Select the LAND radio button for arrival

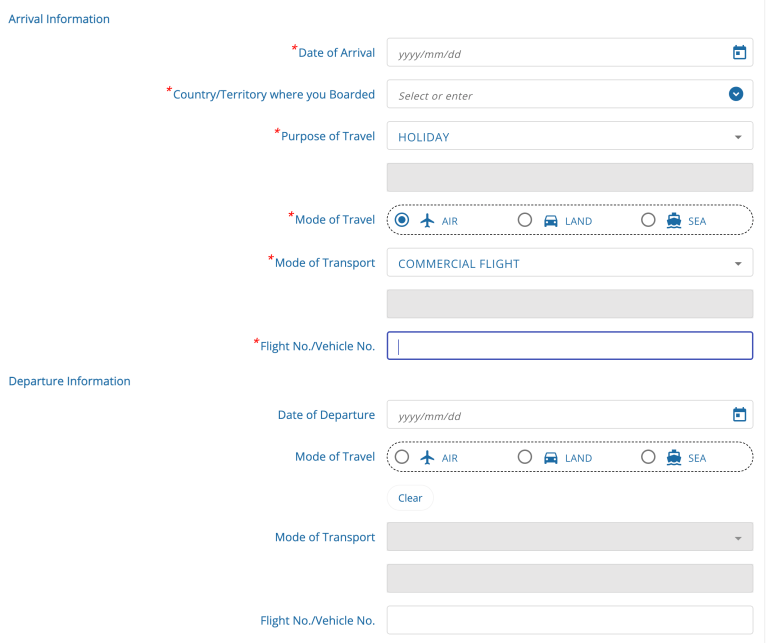525,220
